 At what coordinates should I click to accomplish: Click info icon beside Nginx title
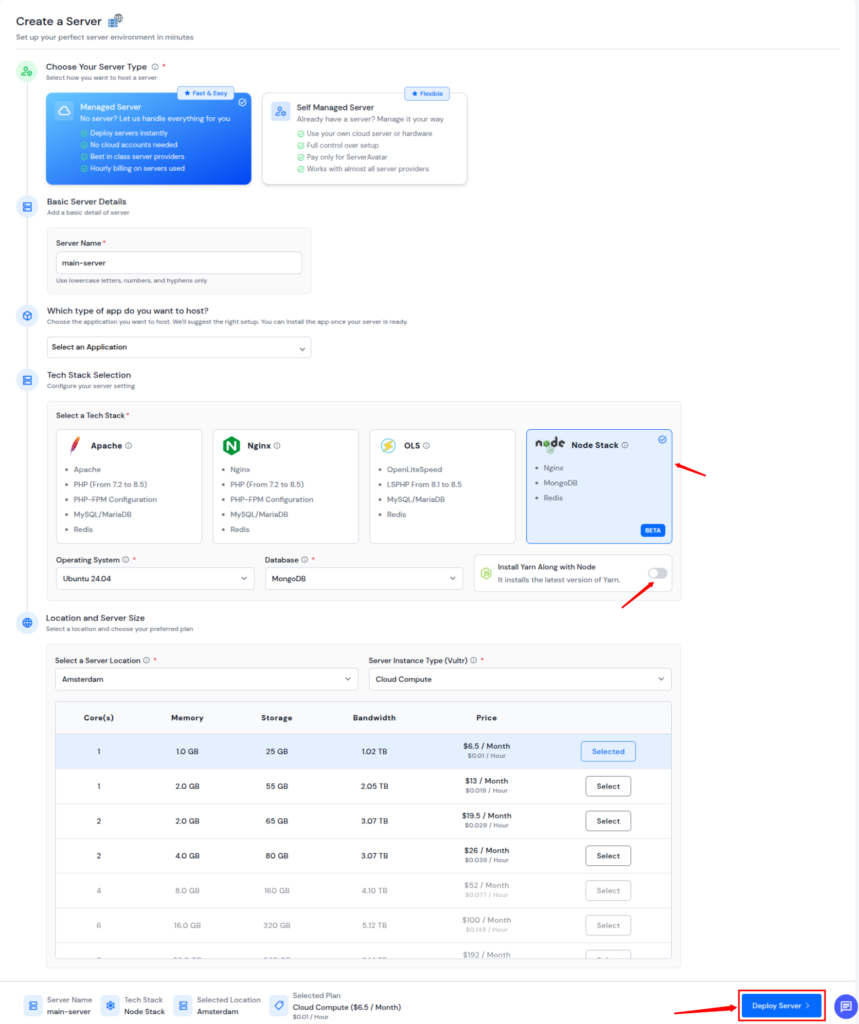(x=277, y=446)
